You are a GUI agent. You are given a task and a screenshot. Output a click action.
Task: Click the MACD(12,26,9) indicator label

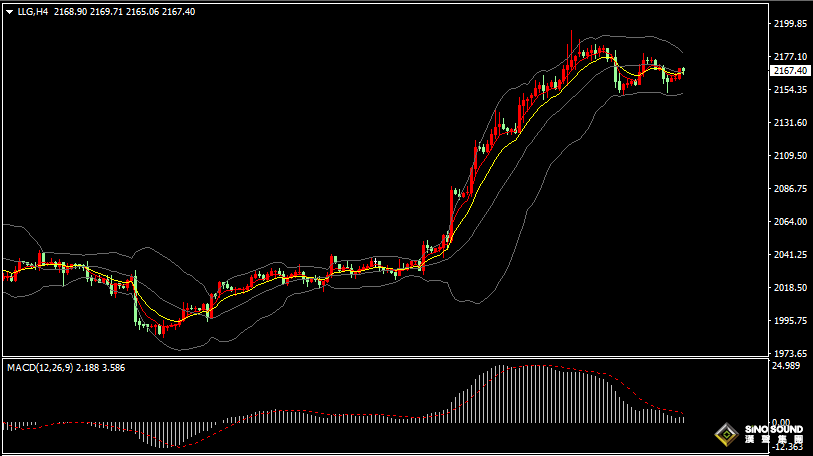pos(38,368)
